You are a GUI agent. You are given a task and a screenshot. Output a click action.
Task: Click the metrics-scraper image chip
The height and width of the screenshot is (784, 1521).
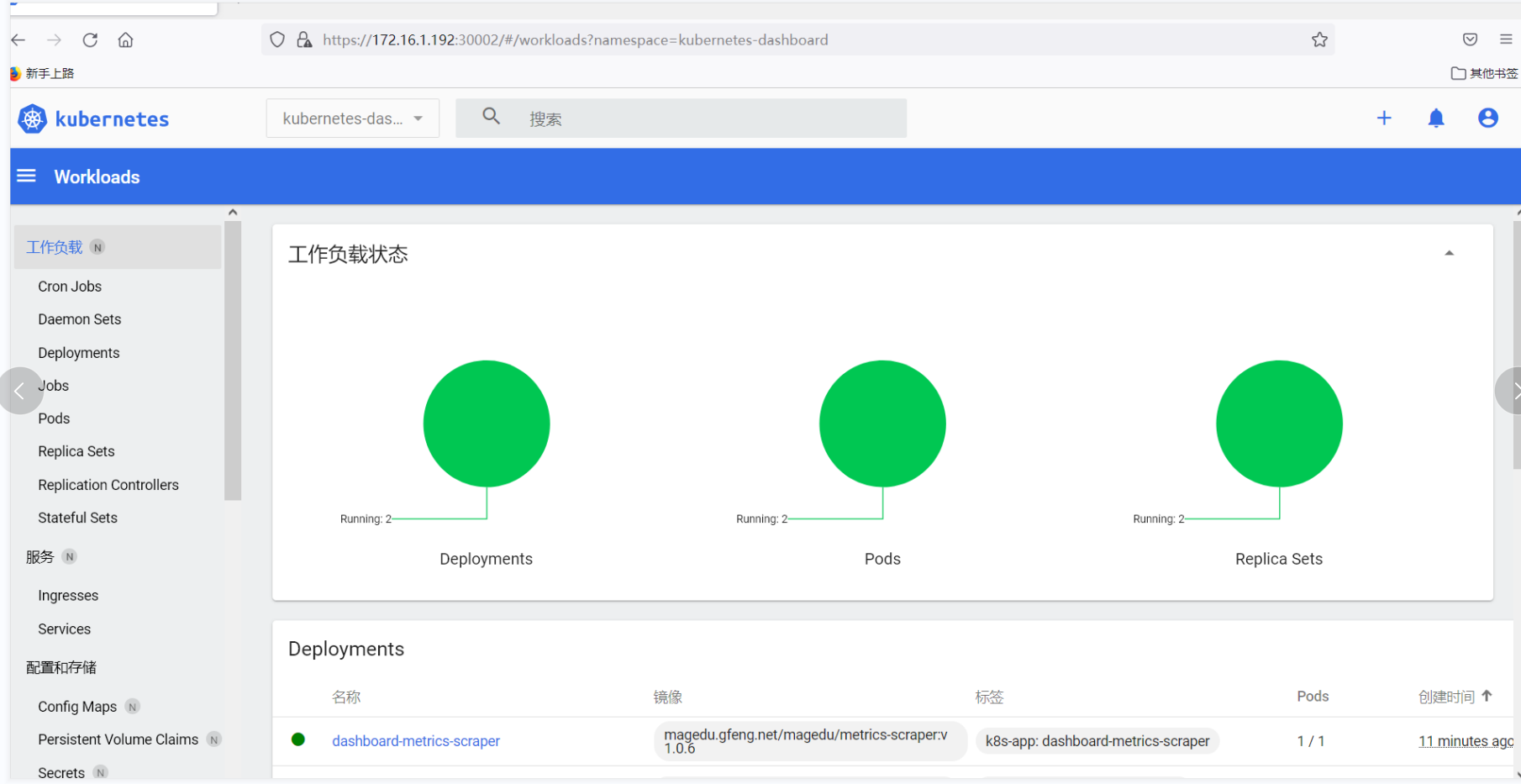(x=810, y=741)
